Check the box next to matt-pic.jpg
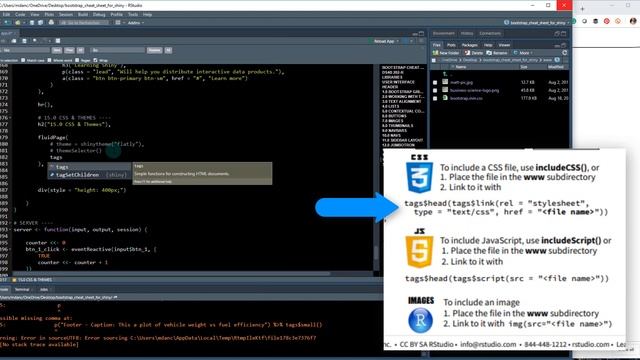Screen dimensions: 640x360 point(435,82)
